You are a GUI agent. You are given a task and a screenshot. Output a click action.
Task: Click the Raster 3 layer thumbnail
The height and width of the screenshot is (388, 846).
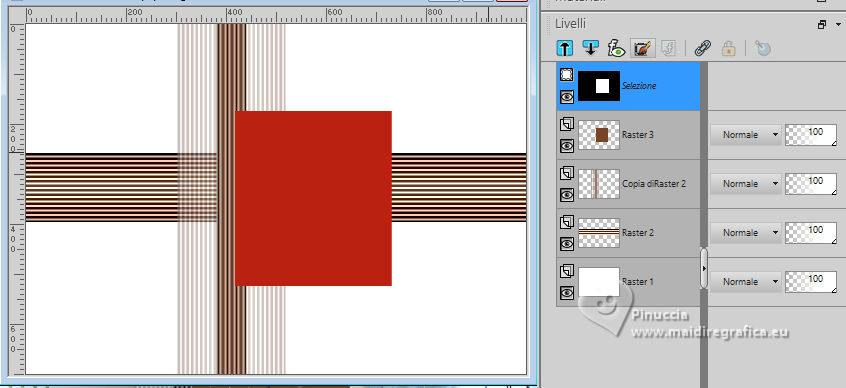click(599, 135)
